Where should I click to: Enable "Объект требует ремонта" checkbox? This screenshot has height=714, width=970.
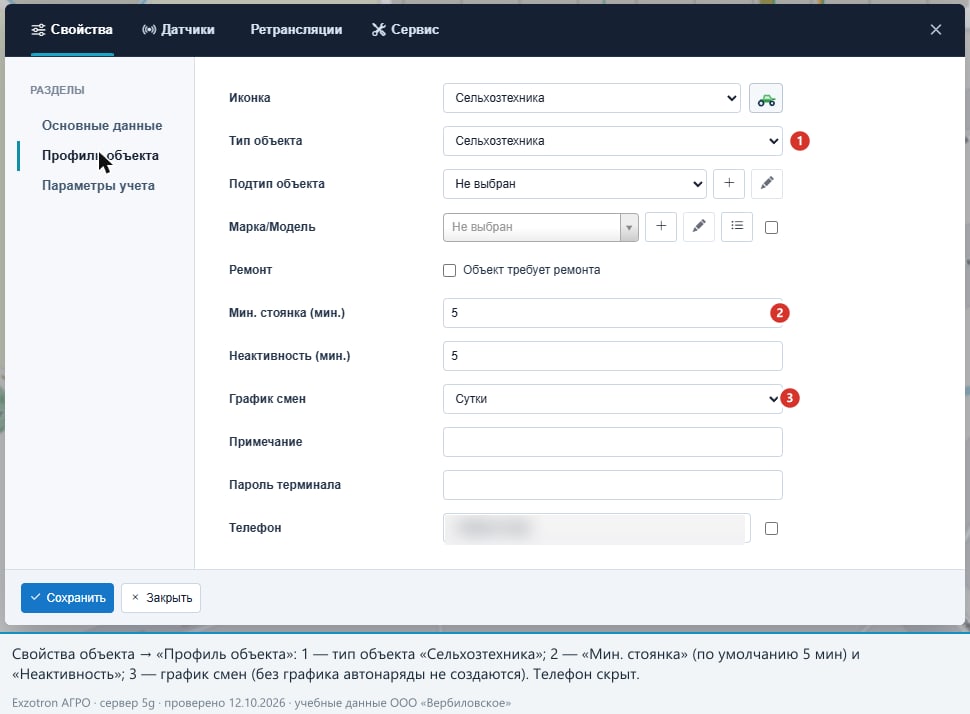[x=450, y=270]
